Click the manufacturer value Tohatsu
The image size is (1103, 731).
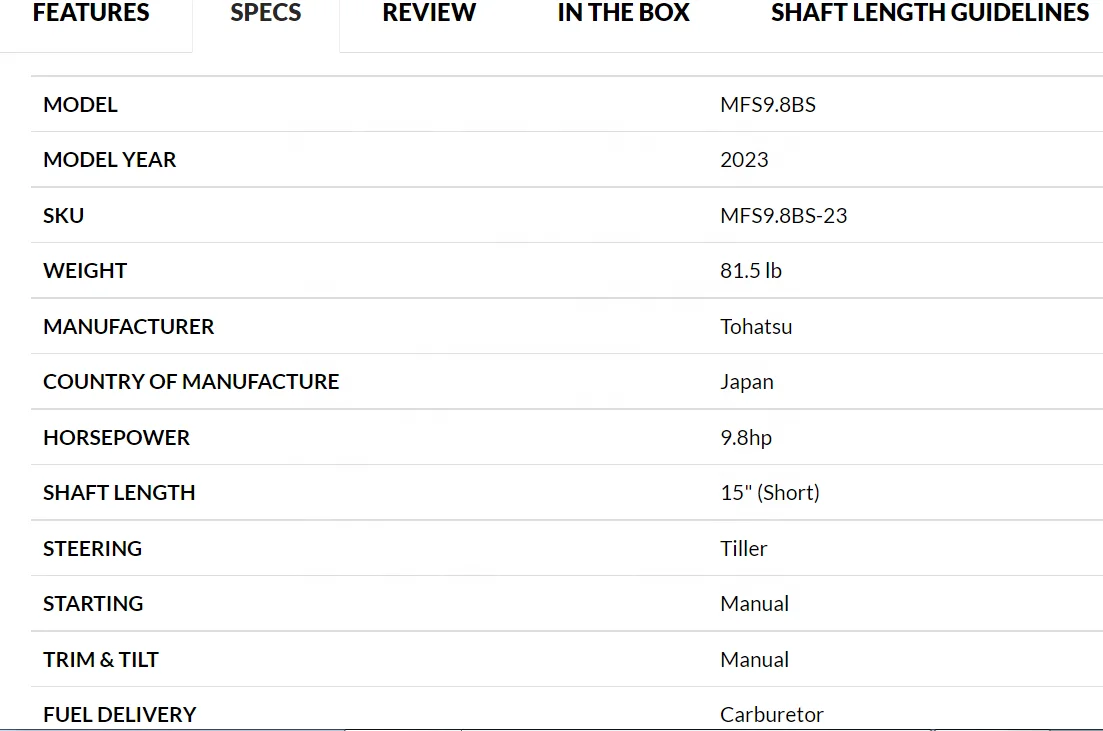pos(756,327)
